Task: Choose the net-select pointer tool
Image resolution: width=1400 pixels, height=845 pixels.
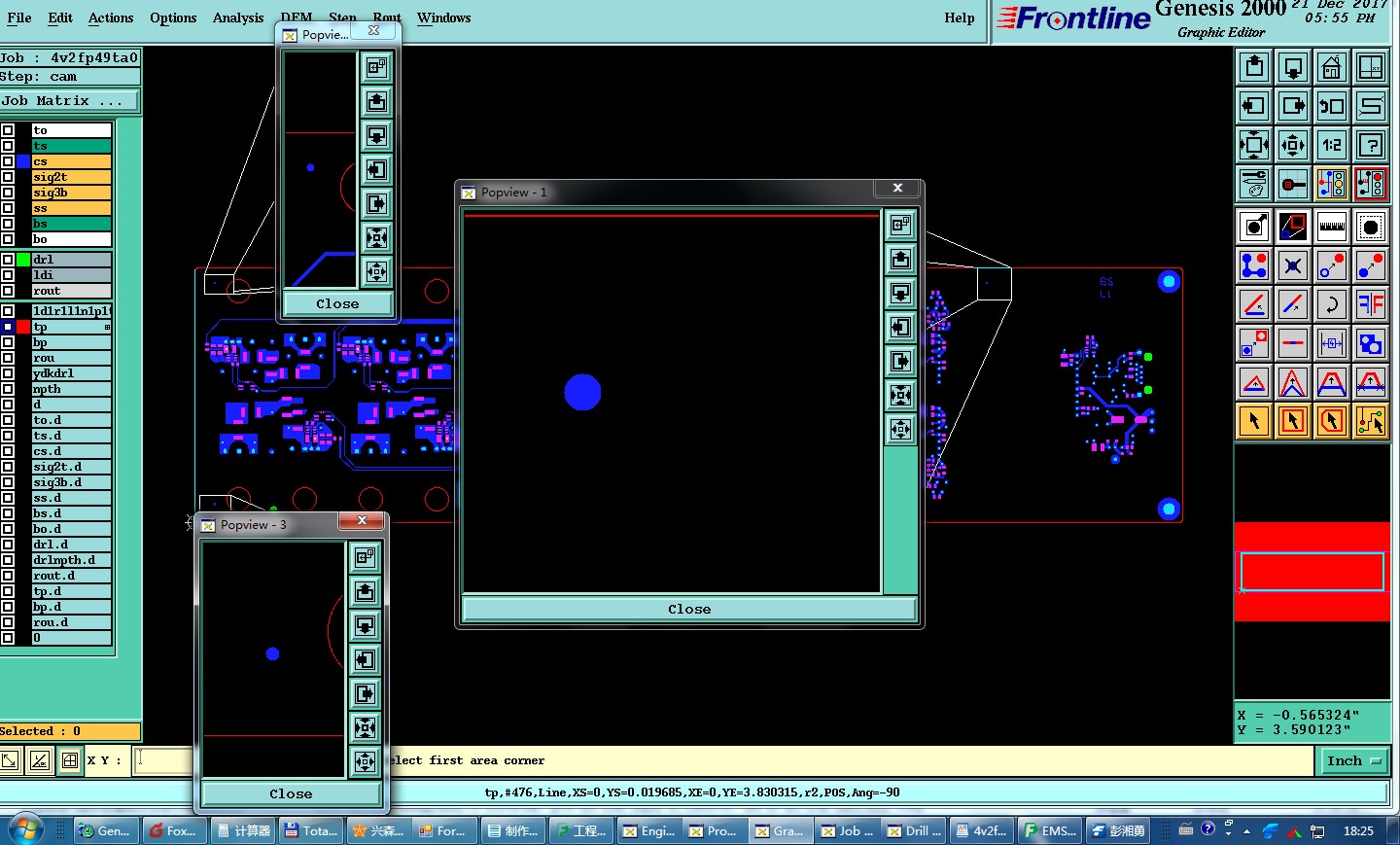Action: click(x=1371, y=421)
